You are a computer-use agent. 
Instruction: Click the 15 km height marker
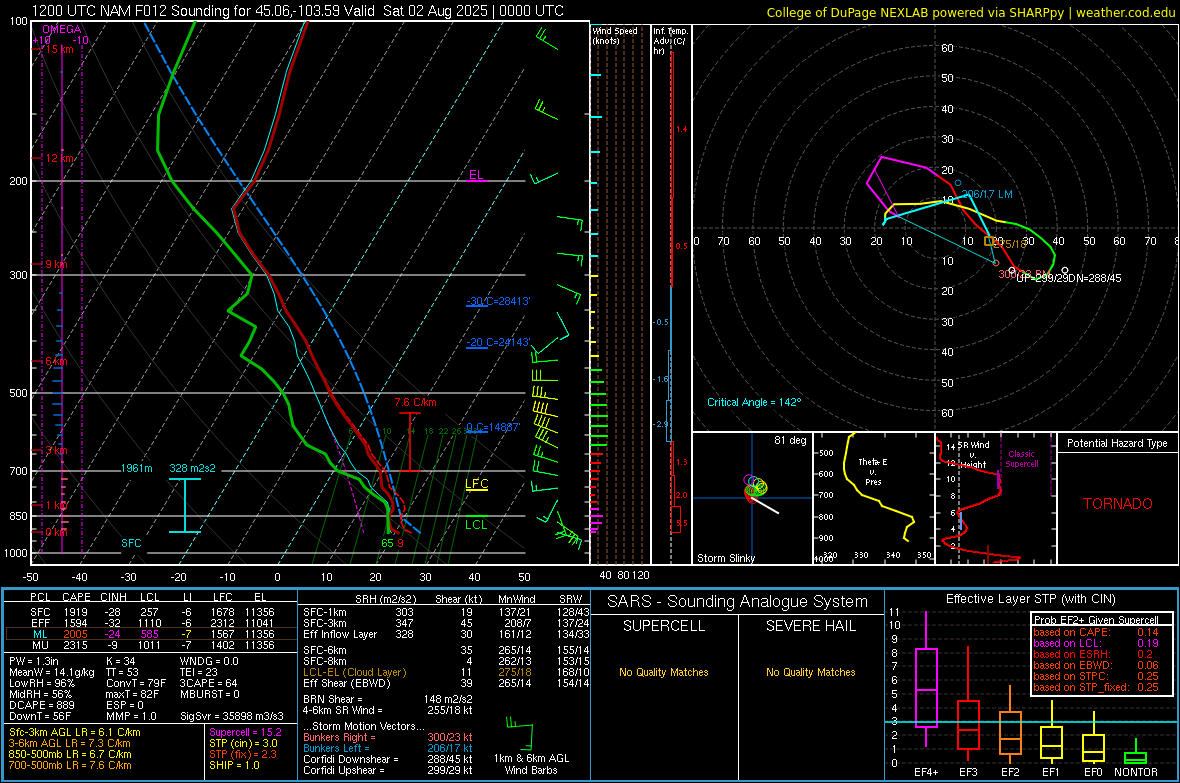coord(59,49)
